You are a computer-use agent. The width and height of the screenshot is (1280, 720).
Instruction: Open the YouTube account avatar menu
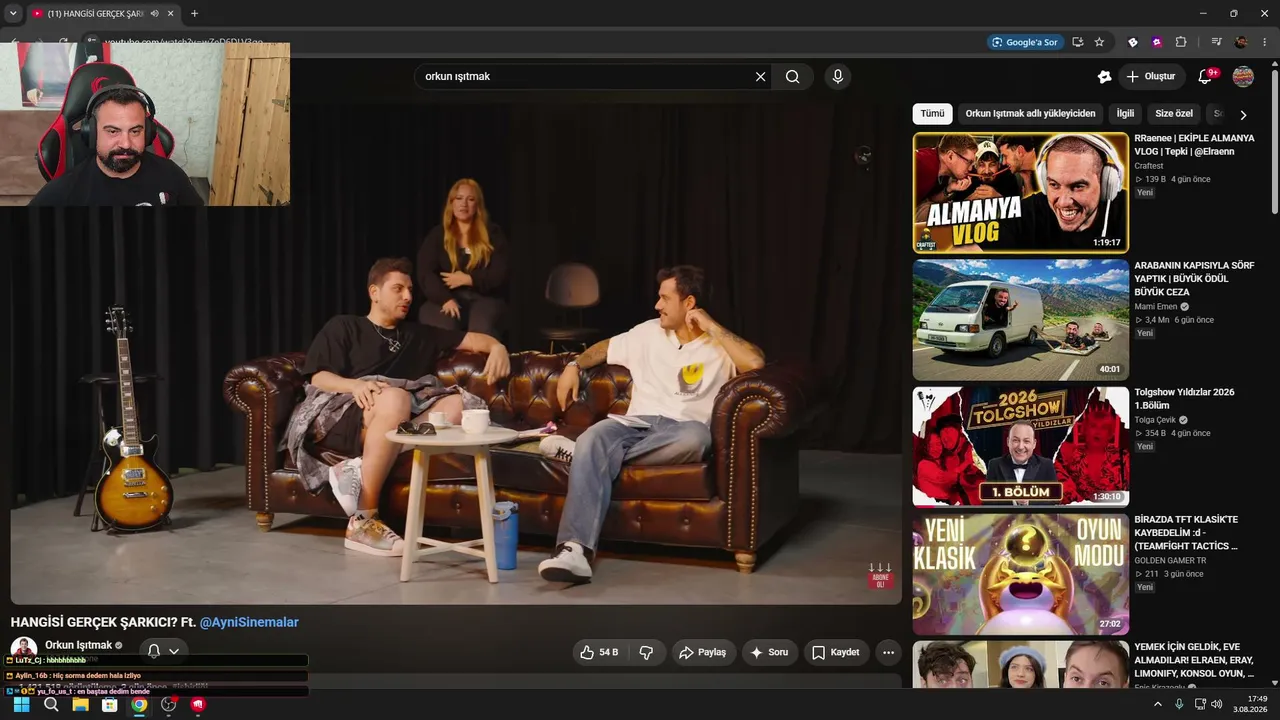click(1243, 76)
